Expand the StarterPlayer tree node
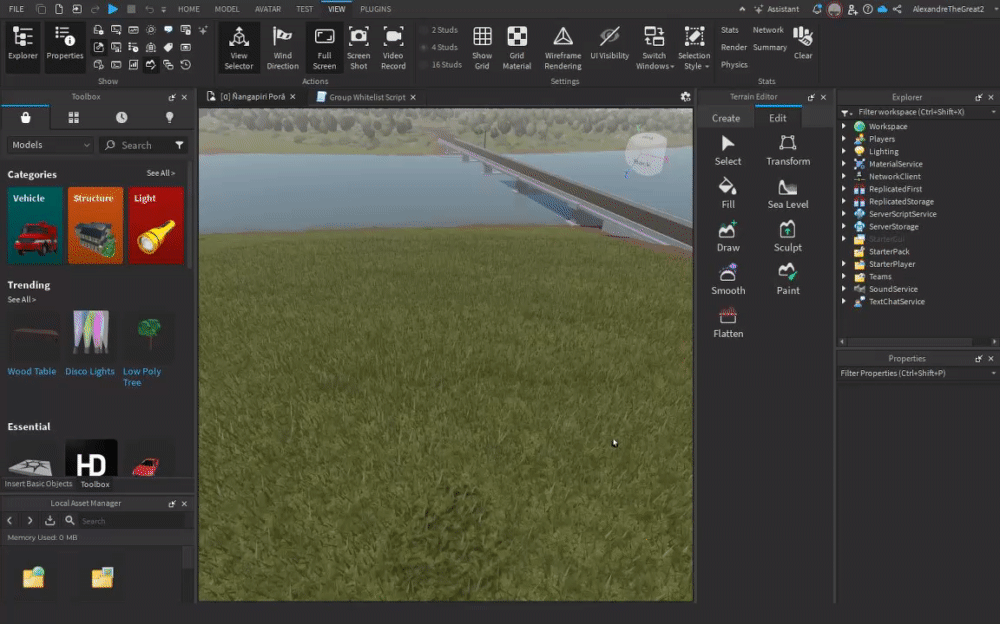 tap(844, 264)
